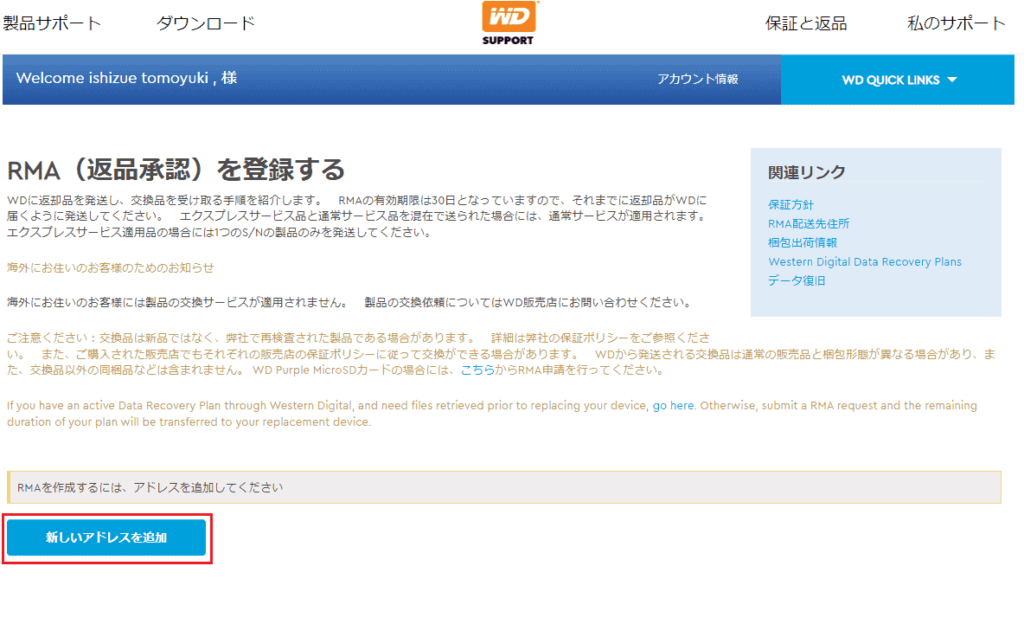Open the 梱包出荷情報 link
The width and height of the screenshot is (1024, 624).
[x=803, y=243]
